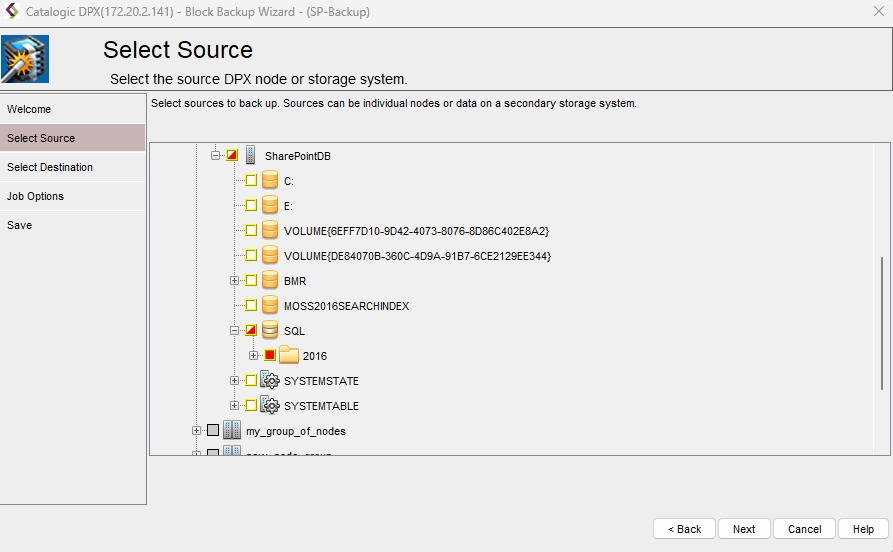Click the Cancel button
Screen dimensions: 893x552
[804, 529]
